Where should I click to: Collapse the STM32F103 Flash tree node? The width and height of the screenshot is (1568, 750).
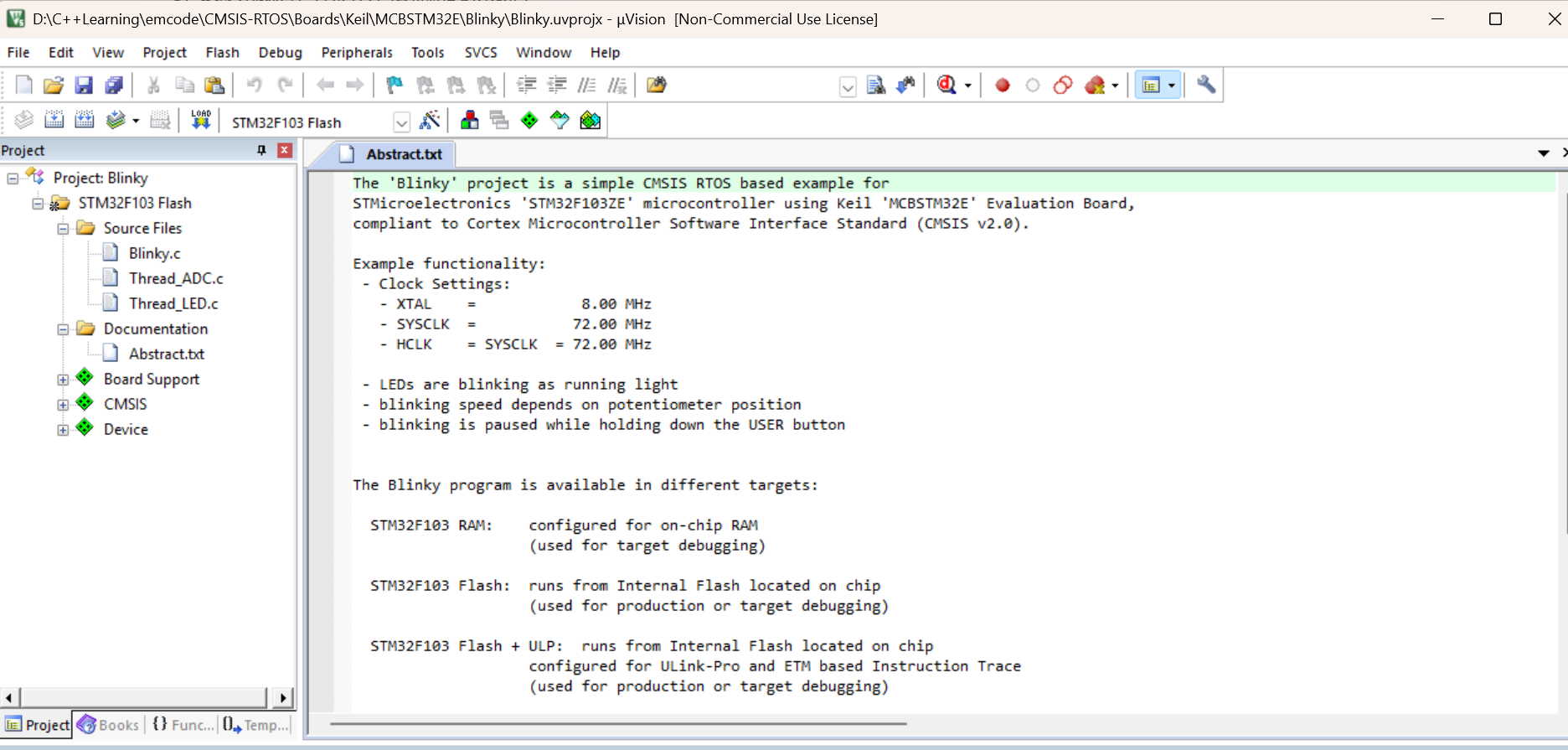(x=38, y=204)
